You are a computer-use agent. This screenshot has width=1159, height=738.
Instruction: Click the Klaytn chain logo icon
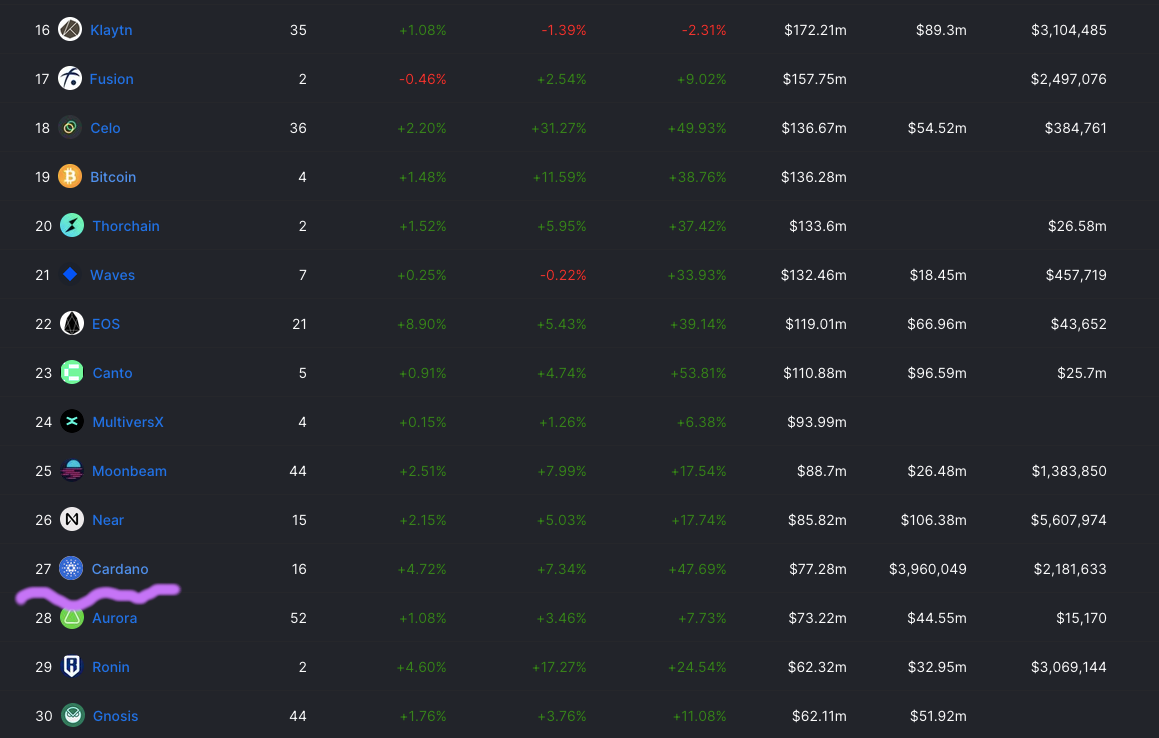tap(70, 30)
